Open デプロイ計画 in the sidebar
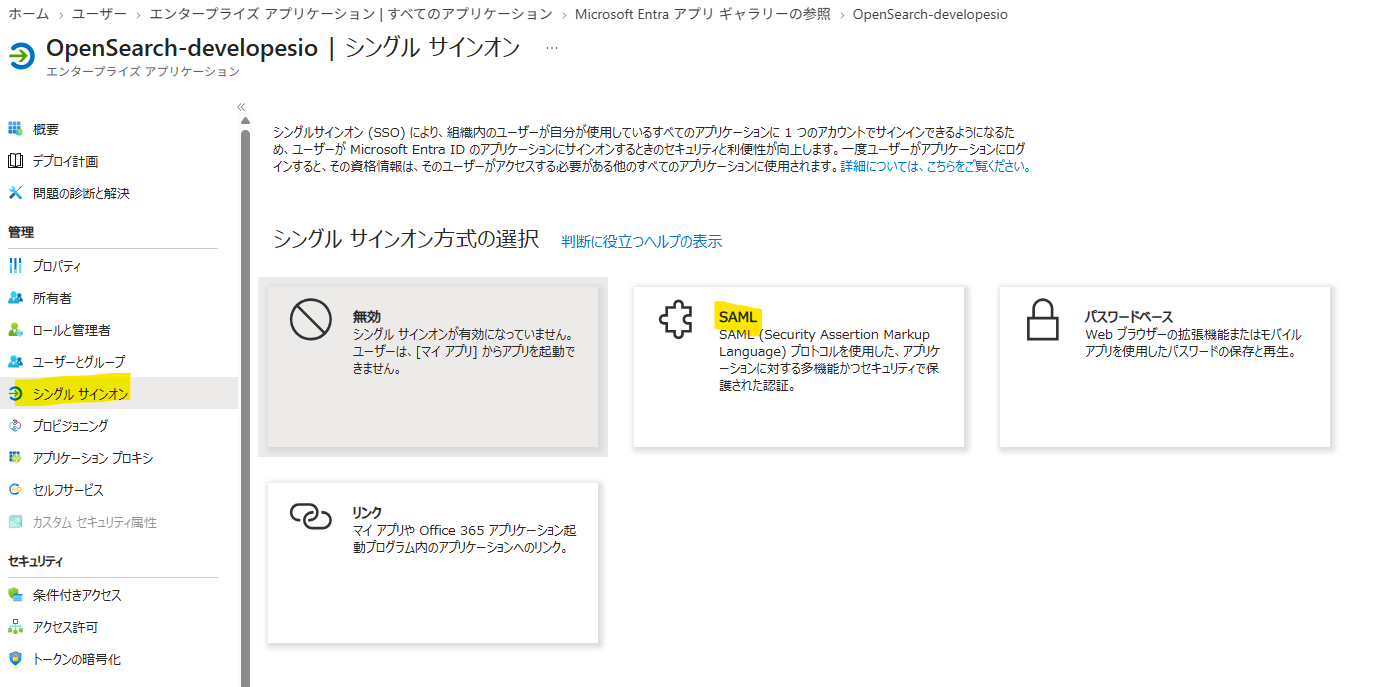This screenshot has height=687, width=1380. click(65, 161)
